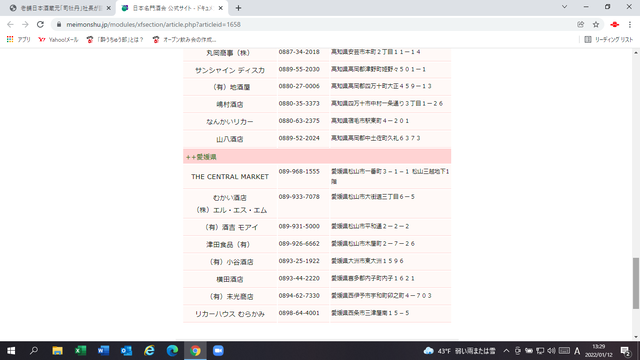640x360 pixels.
Task: Bookmark this page with star icon
Action: click(x=596, y=24)
